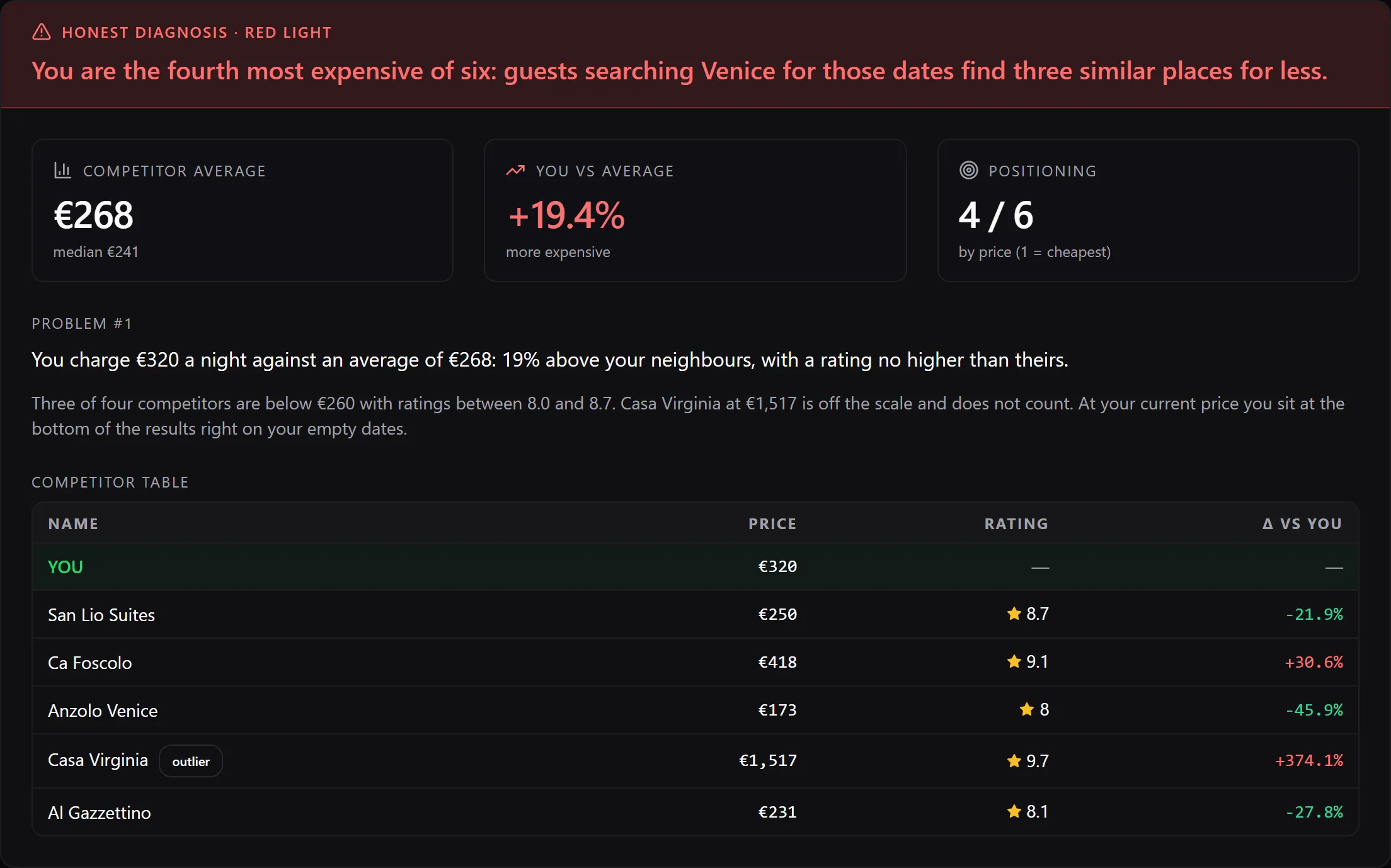The width and height of the screenshot is (1391, 868).
Task: Click the €1,517 price cell
Action: pyautogui.click(x=768, y=761)
